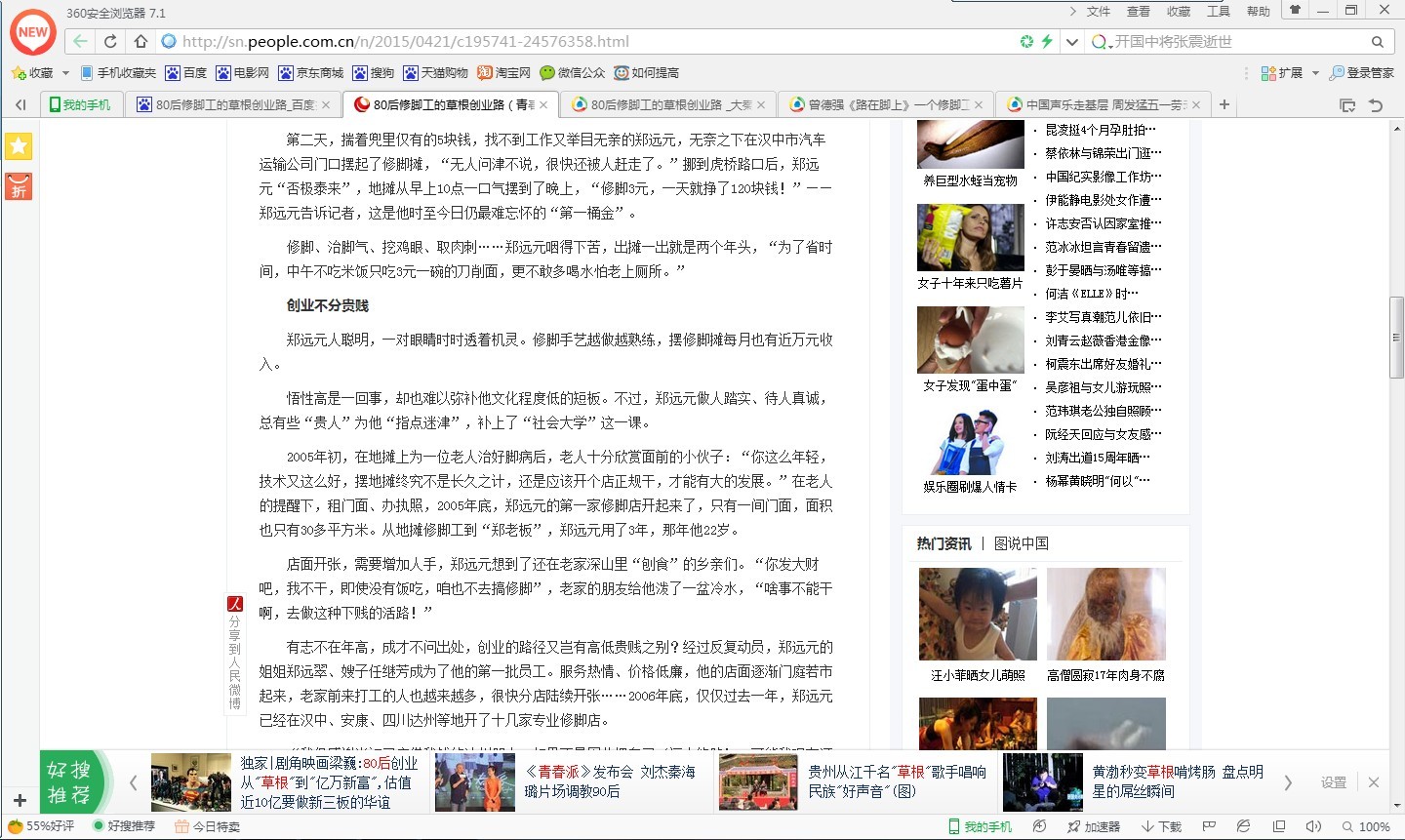Screen dimensions: 1405x840
Task: Expand the 扩展 extensions dropdown arrow
Action: [1315, 73]
